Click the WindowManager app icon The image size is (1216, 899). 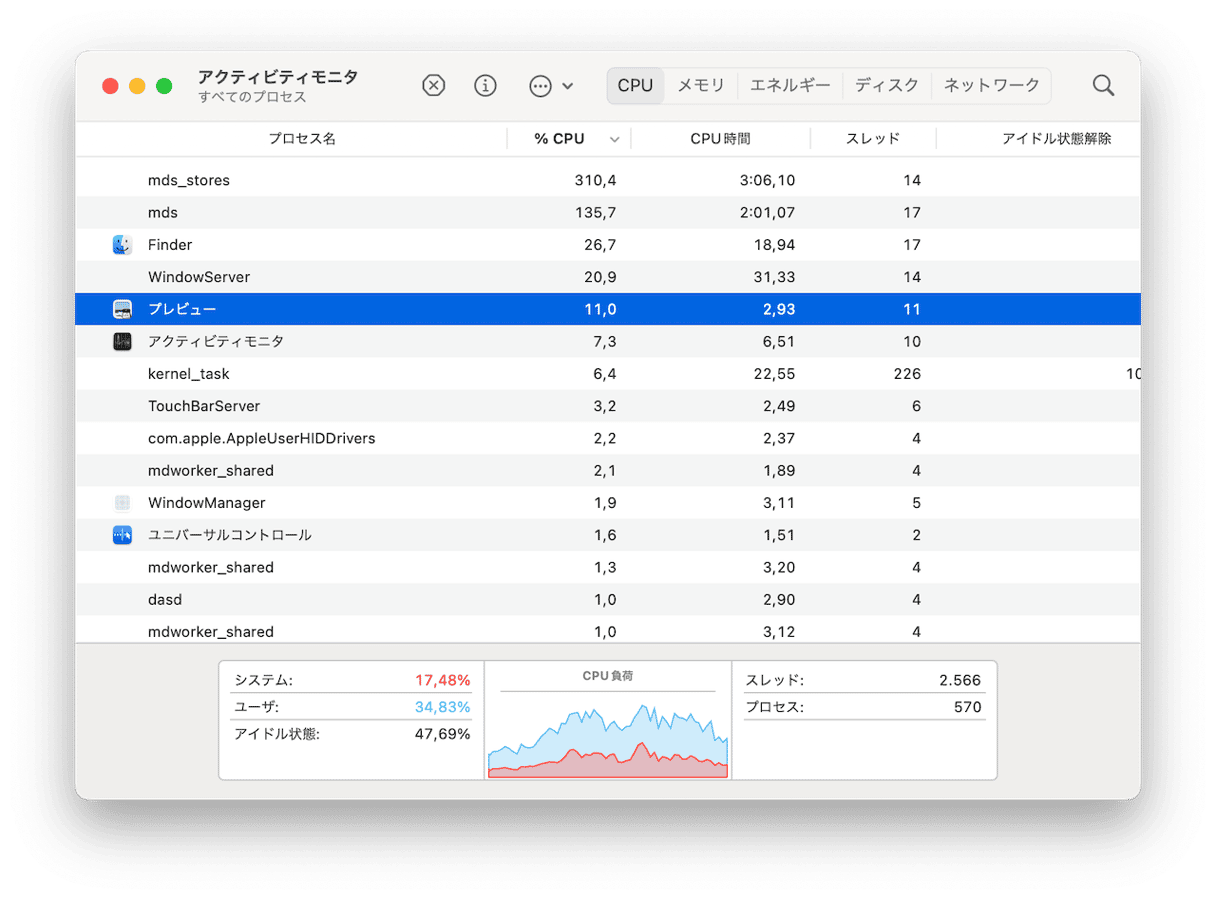point(122,503)
